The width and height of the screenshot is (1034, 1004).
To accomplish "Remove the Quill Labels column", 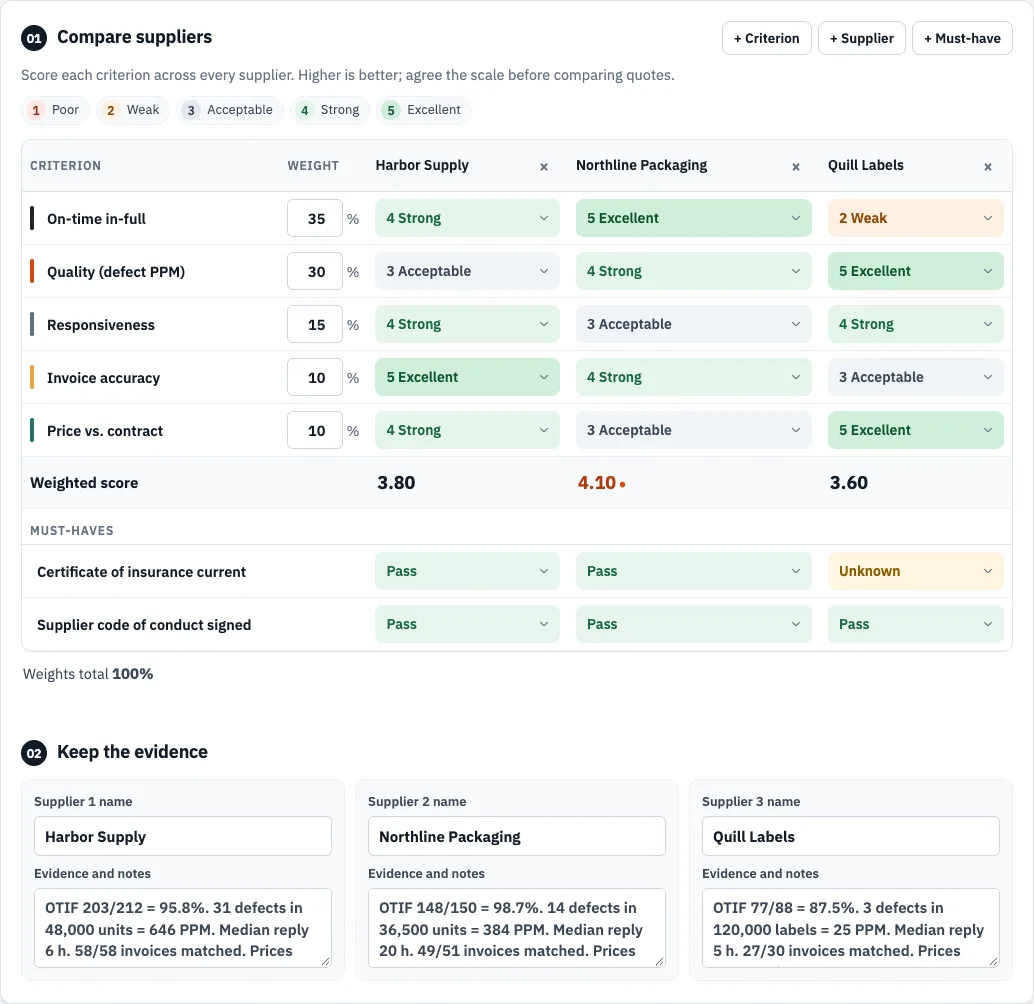I will tap(988, 167).
